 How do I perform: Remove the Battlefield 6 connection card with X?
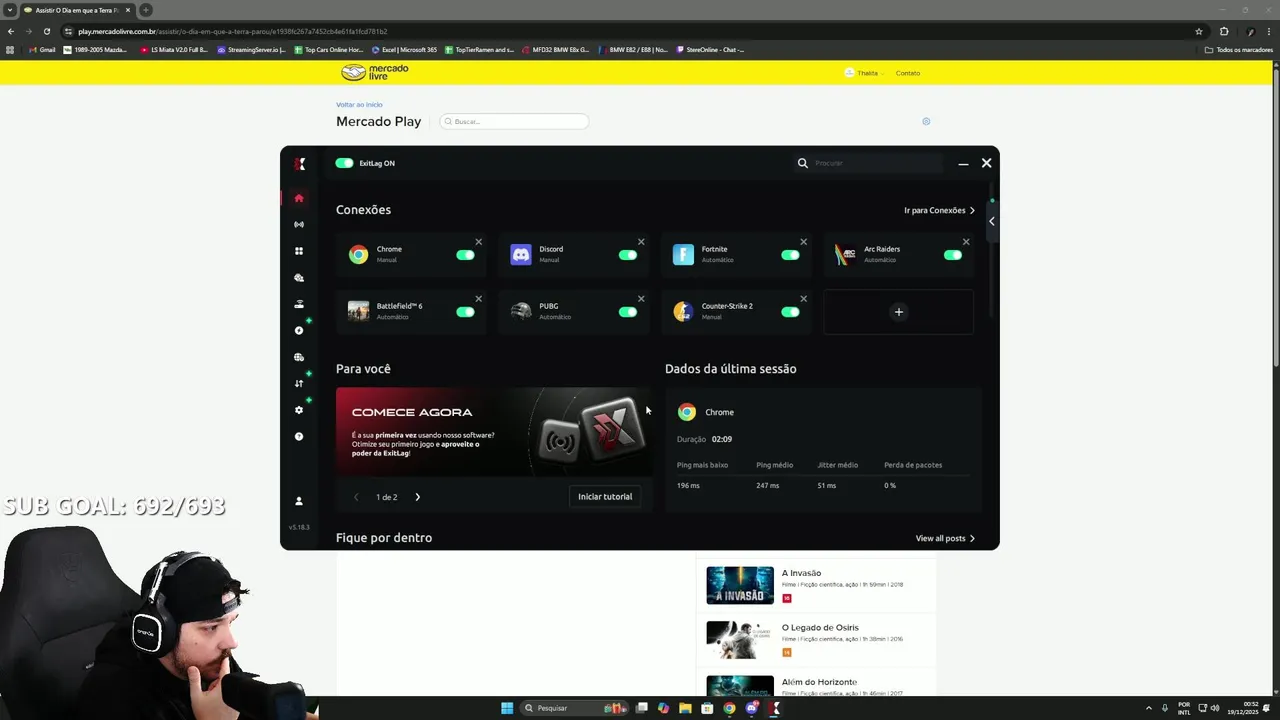tap(478, 299)
